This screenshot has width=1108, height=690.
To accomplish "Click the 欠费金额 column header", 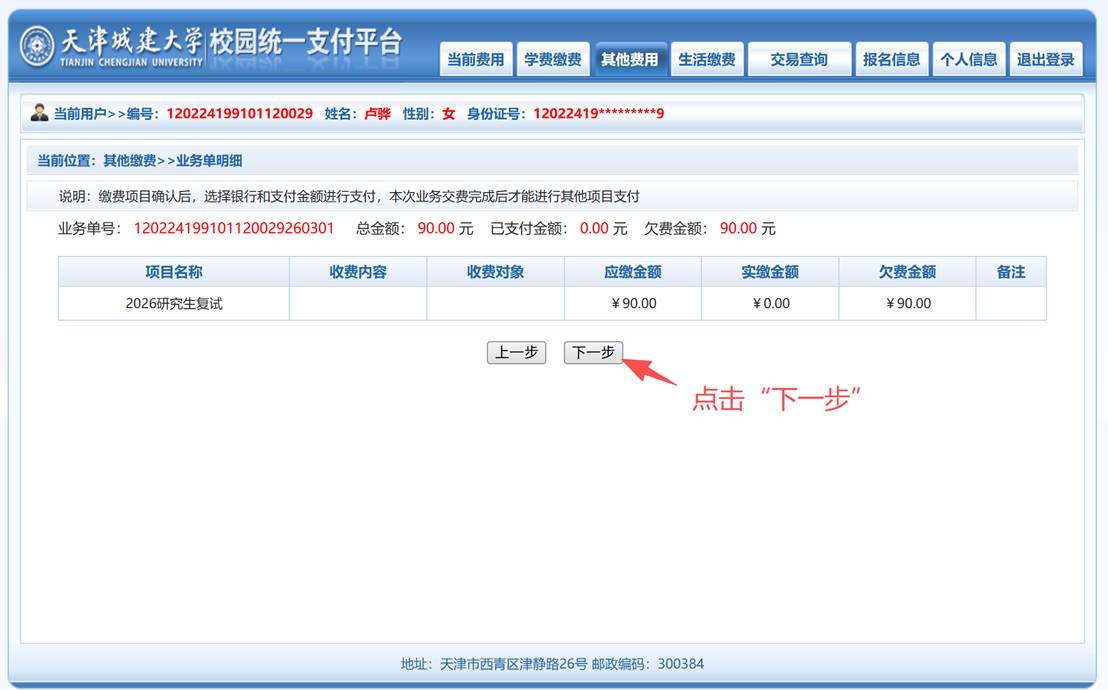I will (x=907, y=272).
